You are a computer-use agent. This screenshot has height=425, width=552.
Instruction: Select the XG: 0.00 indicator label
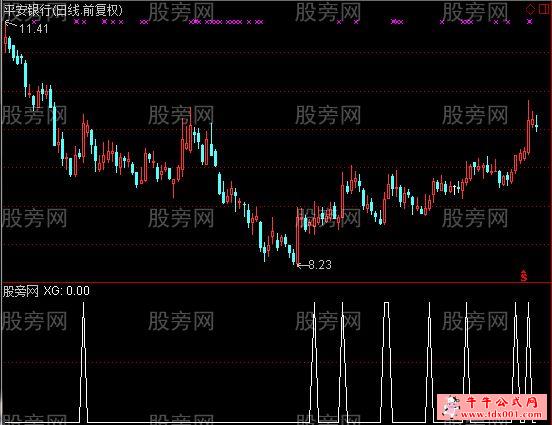67,291
